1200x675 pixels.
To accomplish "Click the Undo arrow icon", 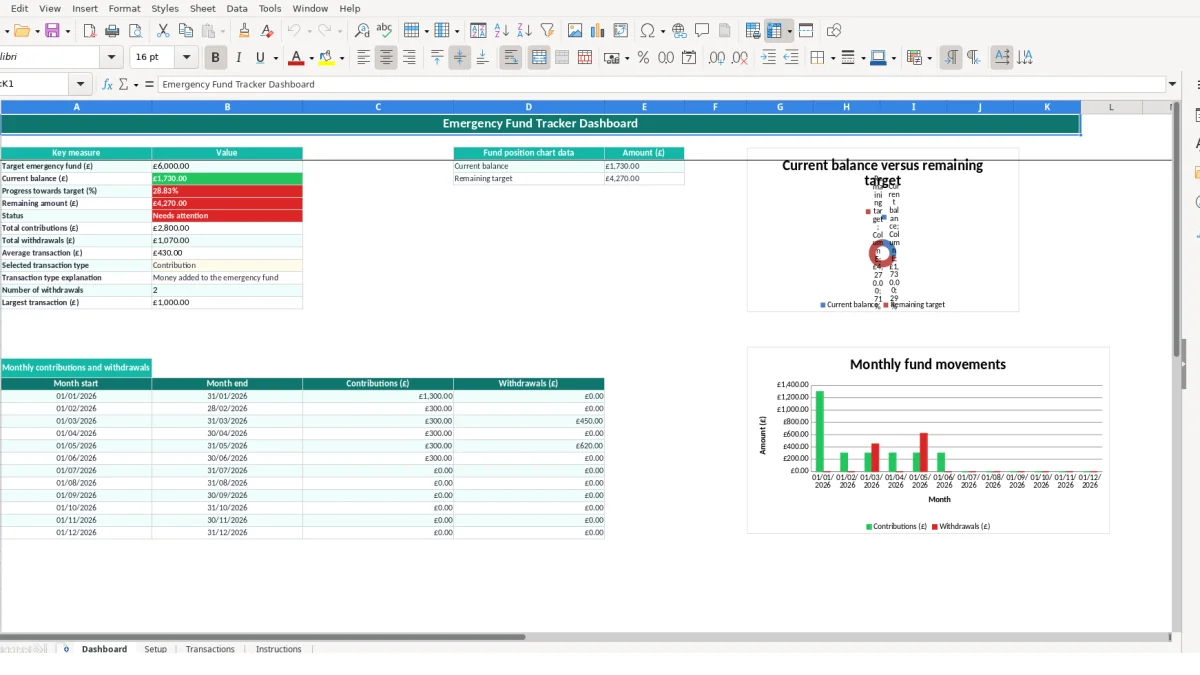I will 294,31.
